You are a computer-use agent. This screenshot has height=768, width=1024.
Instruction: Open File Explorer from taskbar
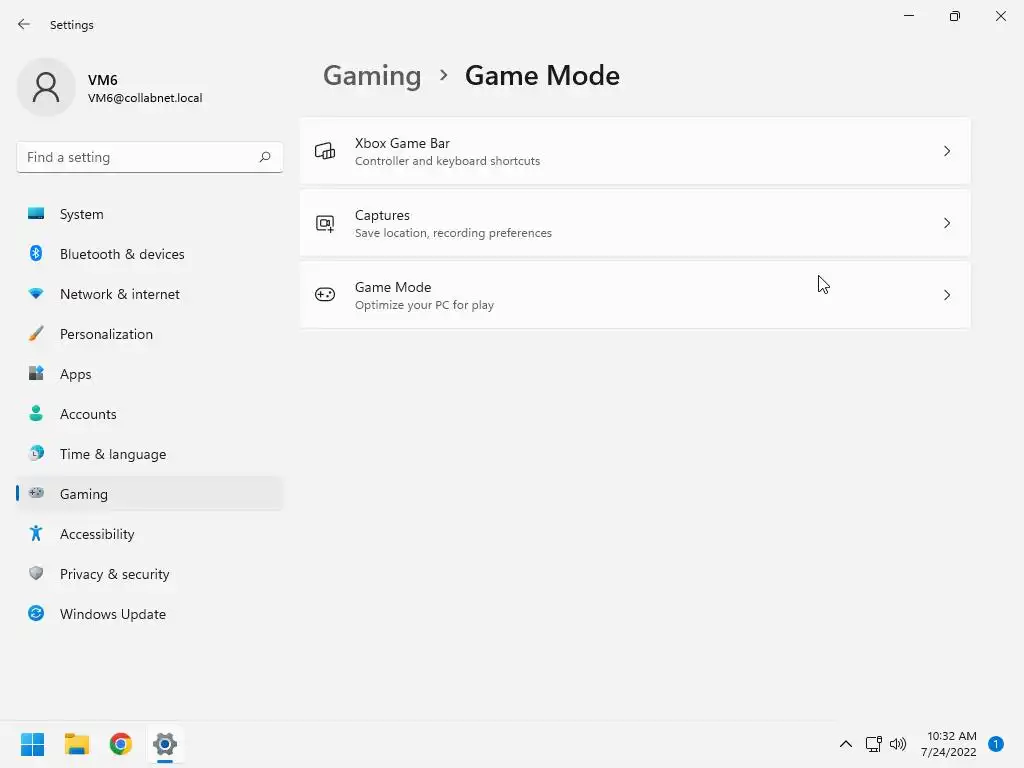[76, 744]
